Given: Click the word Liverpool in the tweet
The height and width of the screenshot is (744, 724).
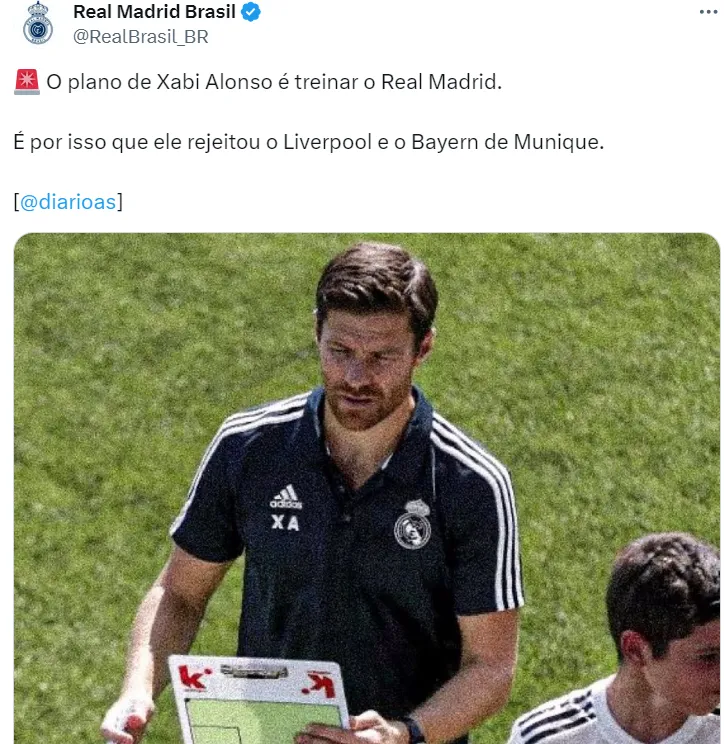Looking at the screenshot, I should pos(327,142).
